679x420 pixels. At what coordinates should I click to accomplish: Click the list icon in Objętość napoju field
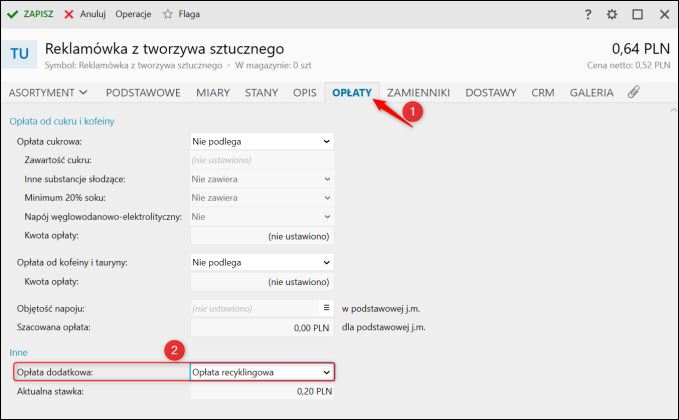click(327, 308)
